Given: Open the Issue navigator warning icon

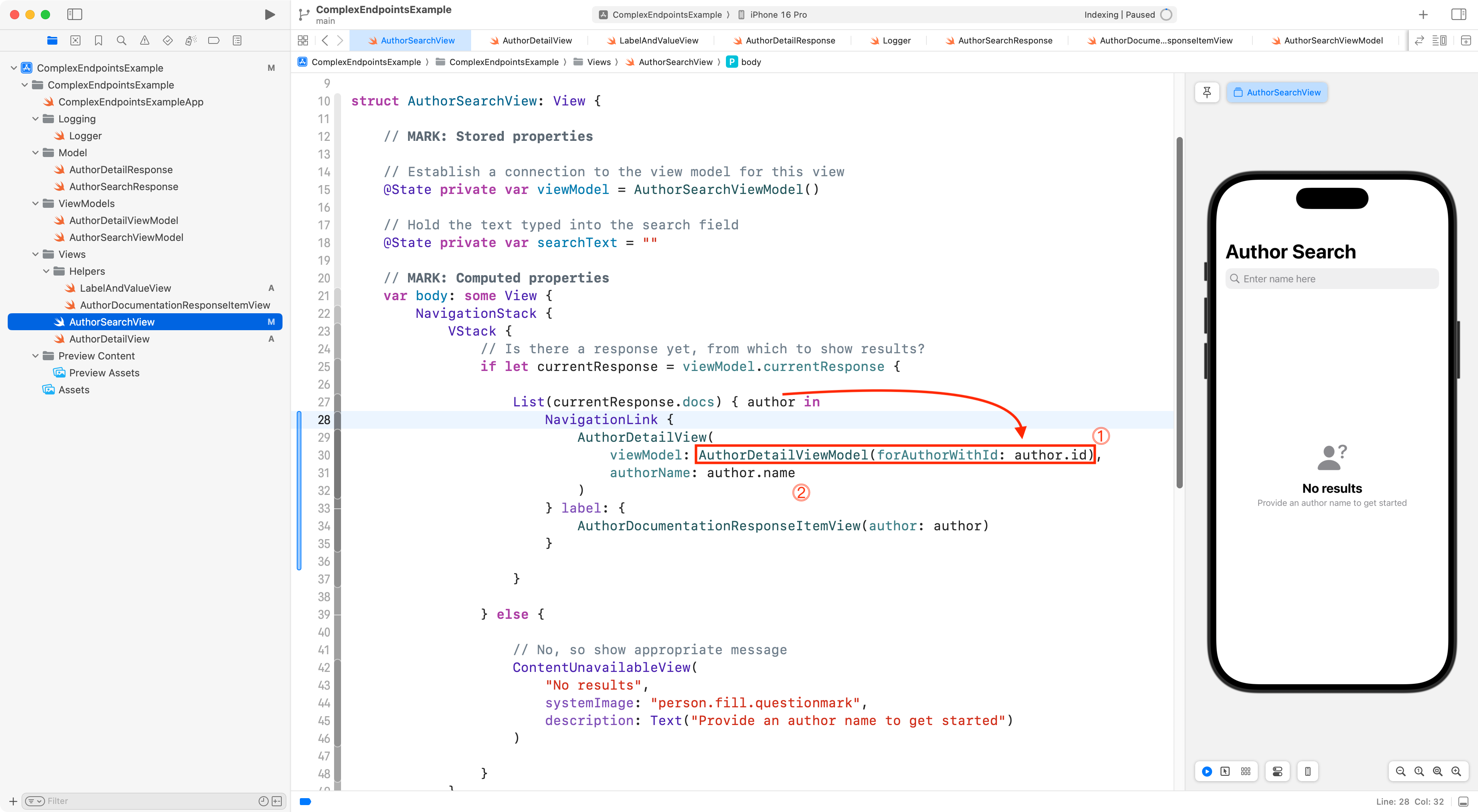Looking at the screenshot, I should pos(145,40).
